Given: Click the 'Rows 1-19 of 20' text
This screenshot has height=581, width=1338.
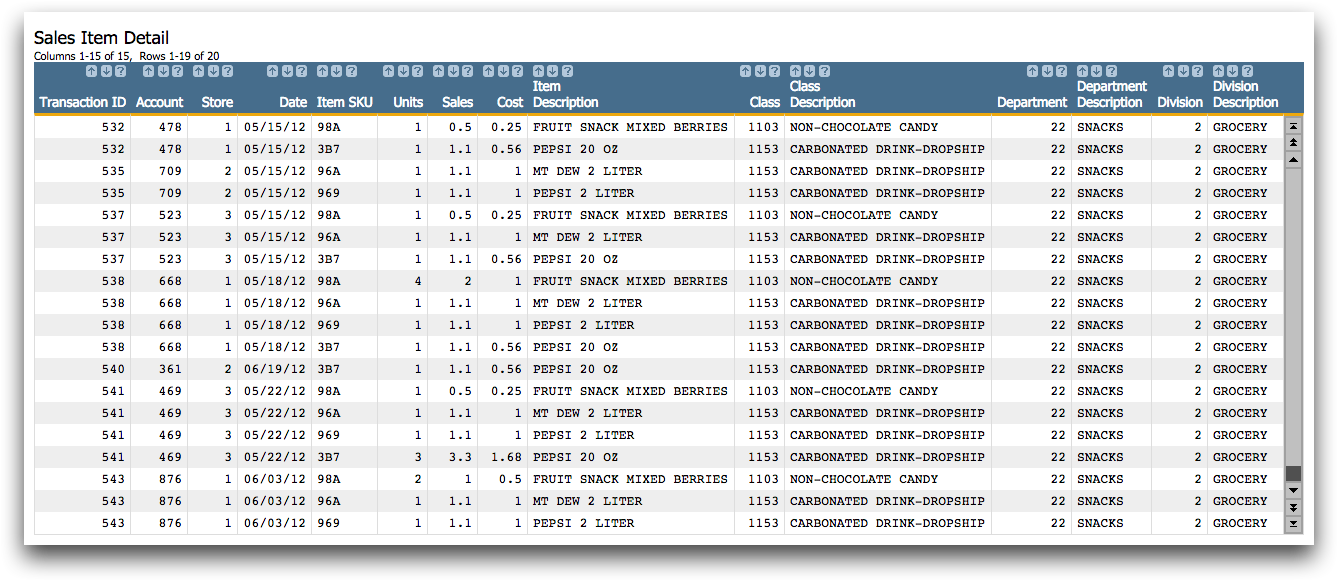Looking at the screenshot, I should tap(180, 56).
